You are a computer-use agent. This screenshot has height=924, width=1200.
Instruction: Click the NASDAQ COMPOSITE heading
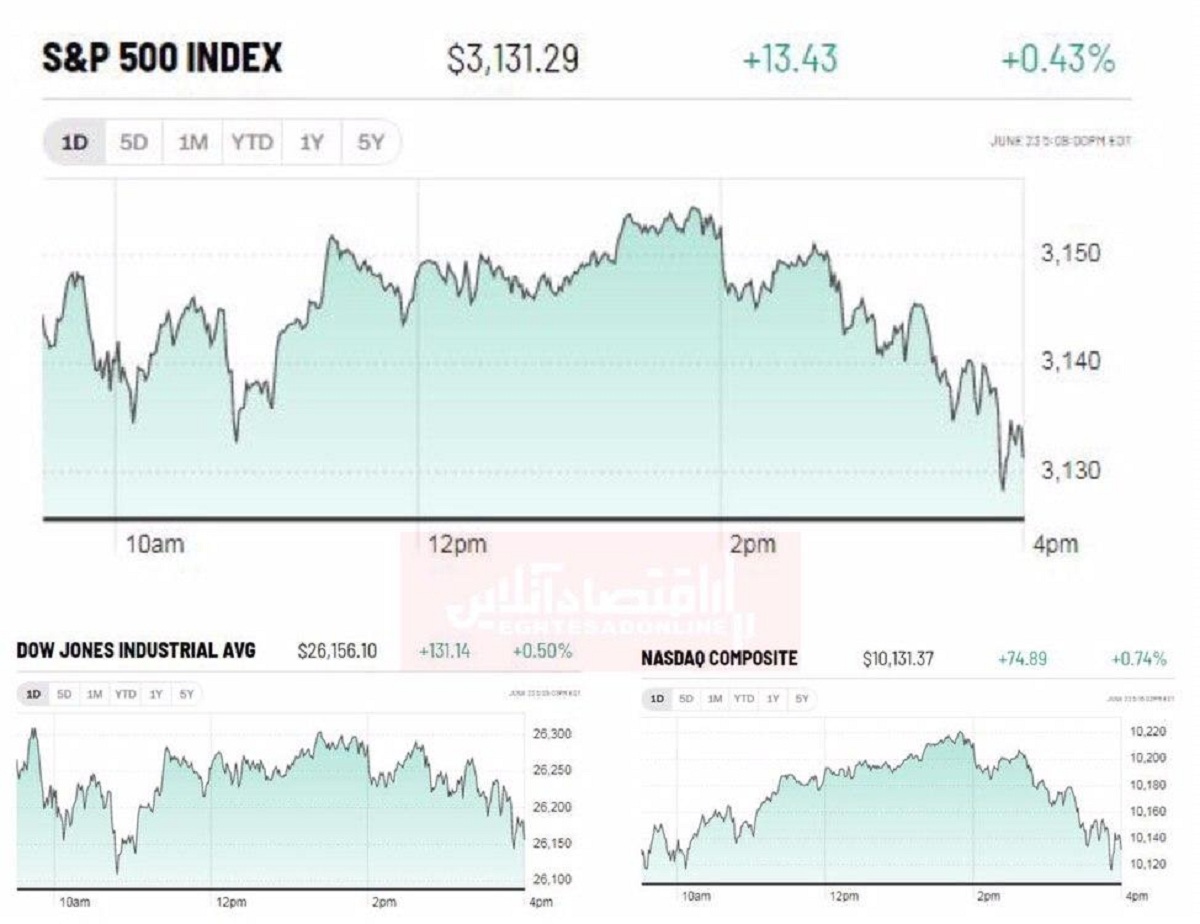pyautogui.click(x=719, y=658)
